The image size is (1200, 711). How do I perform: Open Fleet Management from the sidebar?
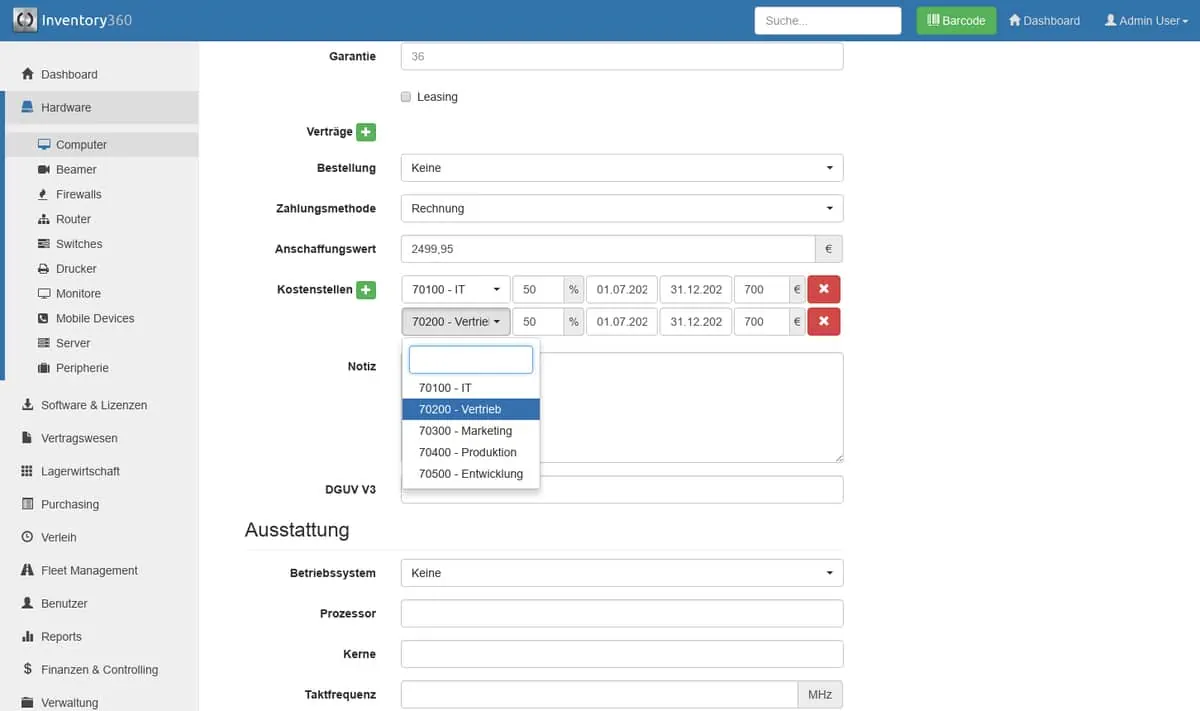pyautogui.click(x=89, y=570)
